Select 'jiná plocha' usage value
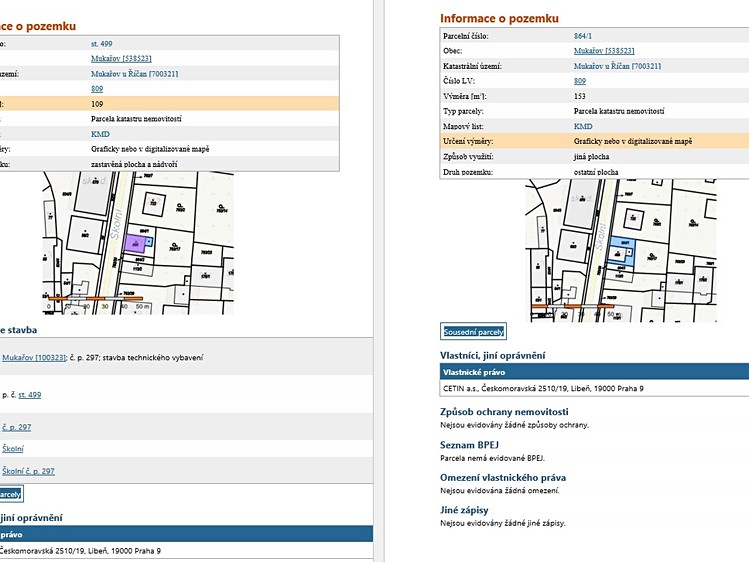The width and height of the screenshot is (749, 562). click(x=591, y=157)
